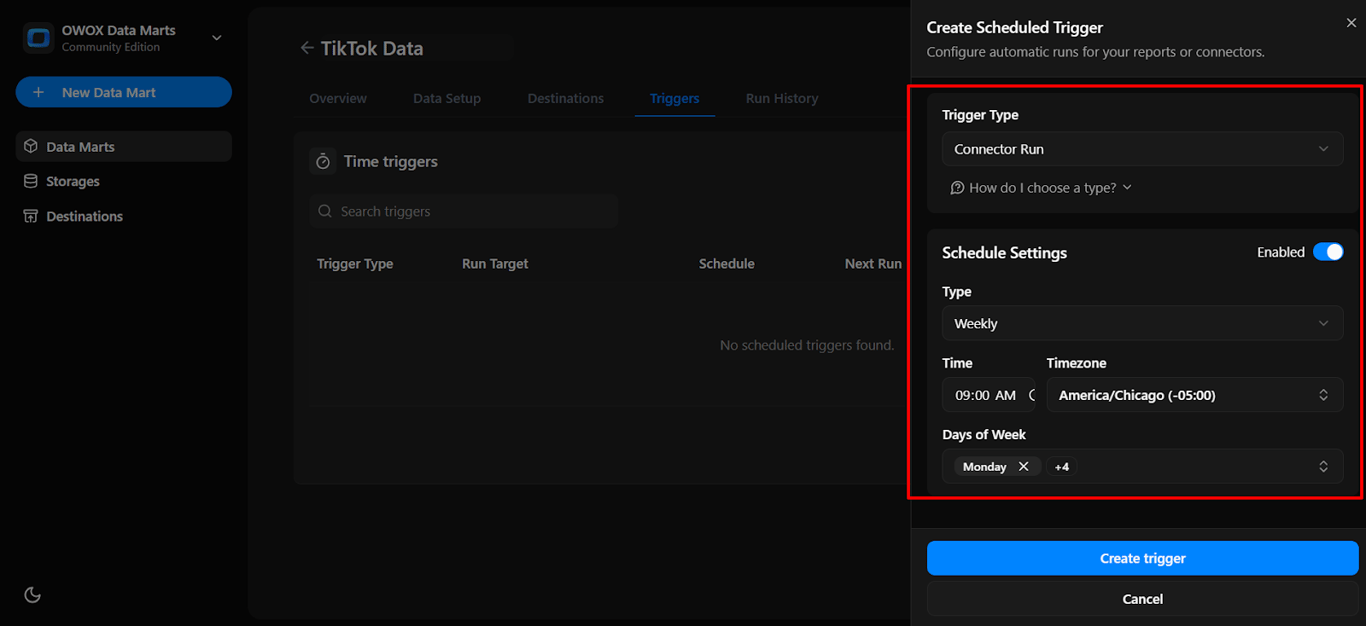The image size is (1366, 626).
Task: Switch to the Data Setup tab
Action: tap(447, 98)
